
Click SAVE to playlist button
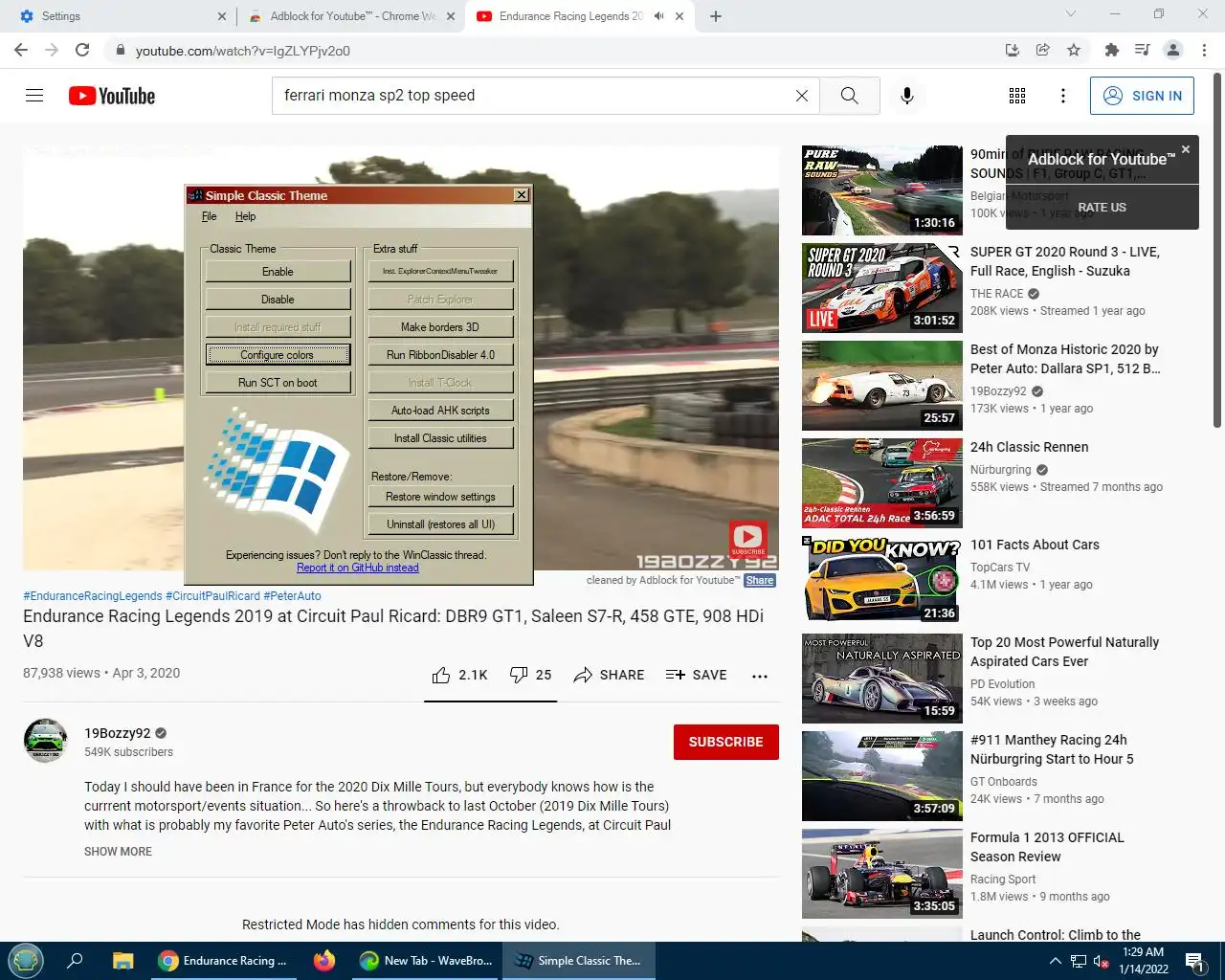(696, 675)
